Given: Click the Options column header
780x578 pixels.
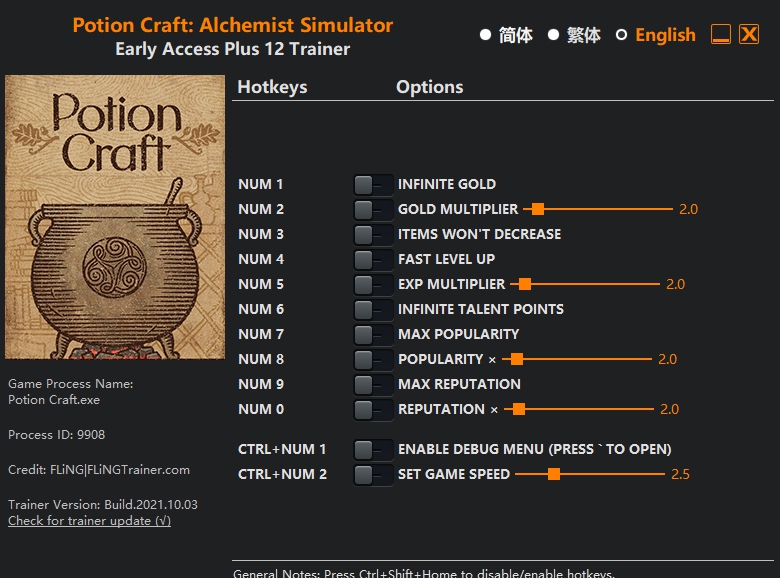Looking at the screenshot, I should [x=429, y=87].
